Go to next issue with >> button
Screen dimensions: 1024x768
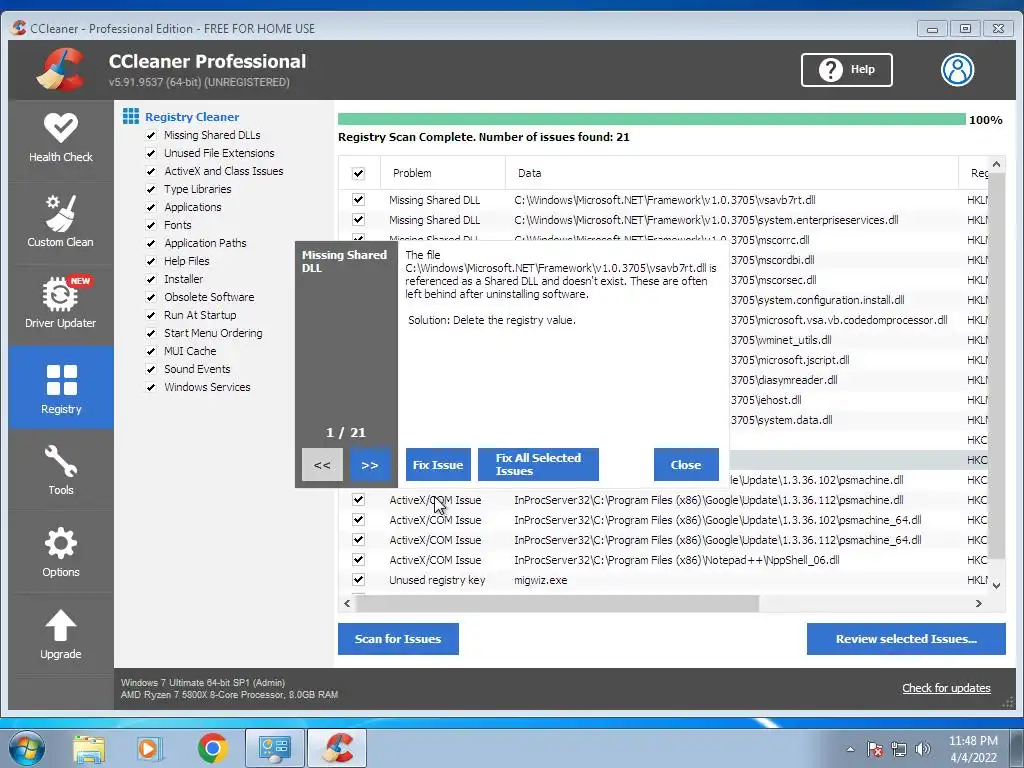pos(370,465)
